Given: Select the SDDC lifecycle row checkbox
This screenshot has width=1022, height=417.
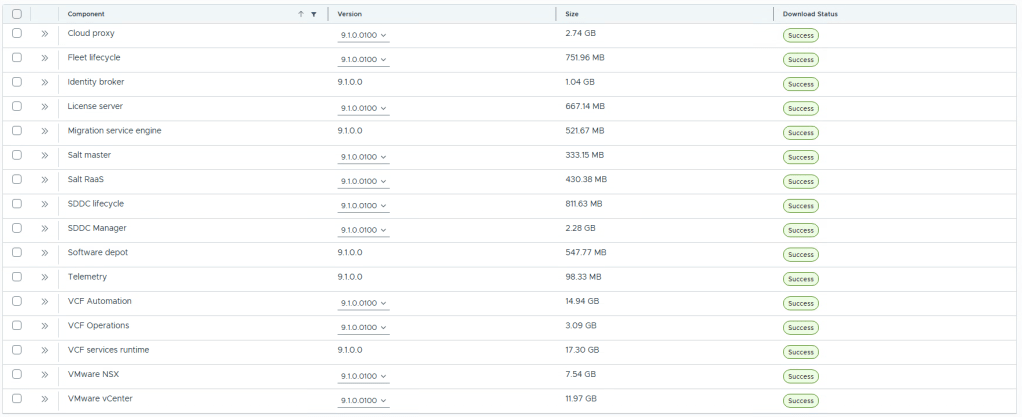Looking at the screenshot, I should 17,204.
